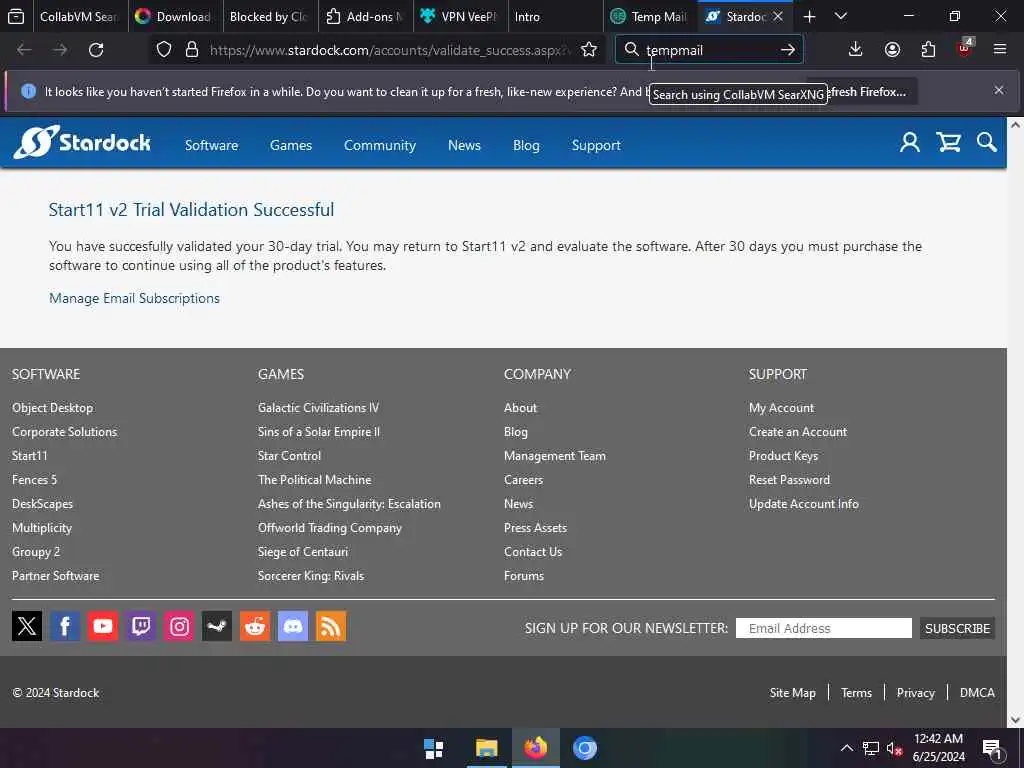Focus the stardock.com URL bar
Image resolution: width=1024 pixels, height=768 pixels.
pyautogui.click(x=390, y=50)
